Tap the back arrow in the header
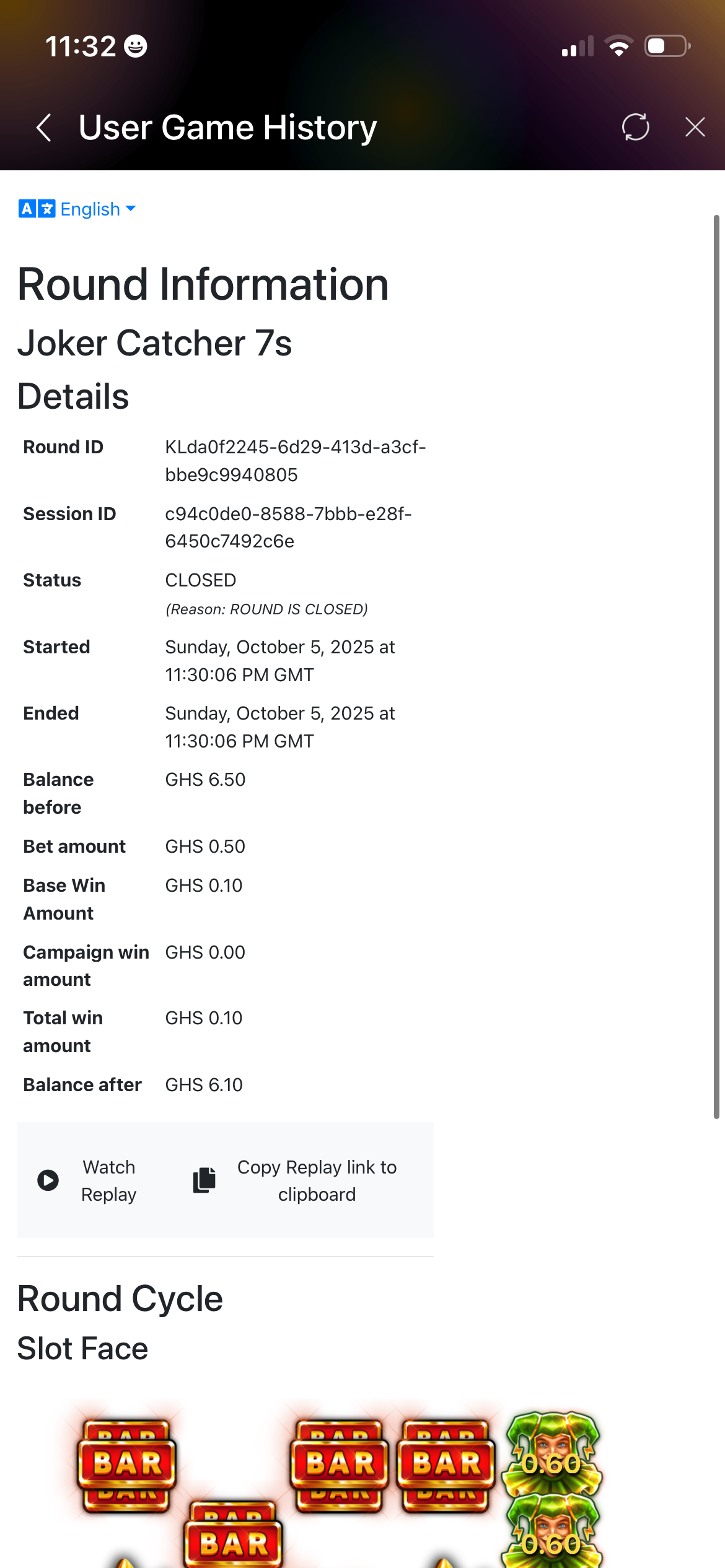The height and width of the screenshot is (1568, 725). [x=43, y=128]
